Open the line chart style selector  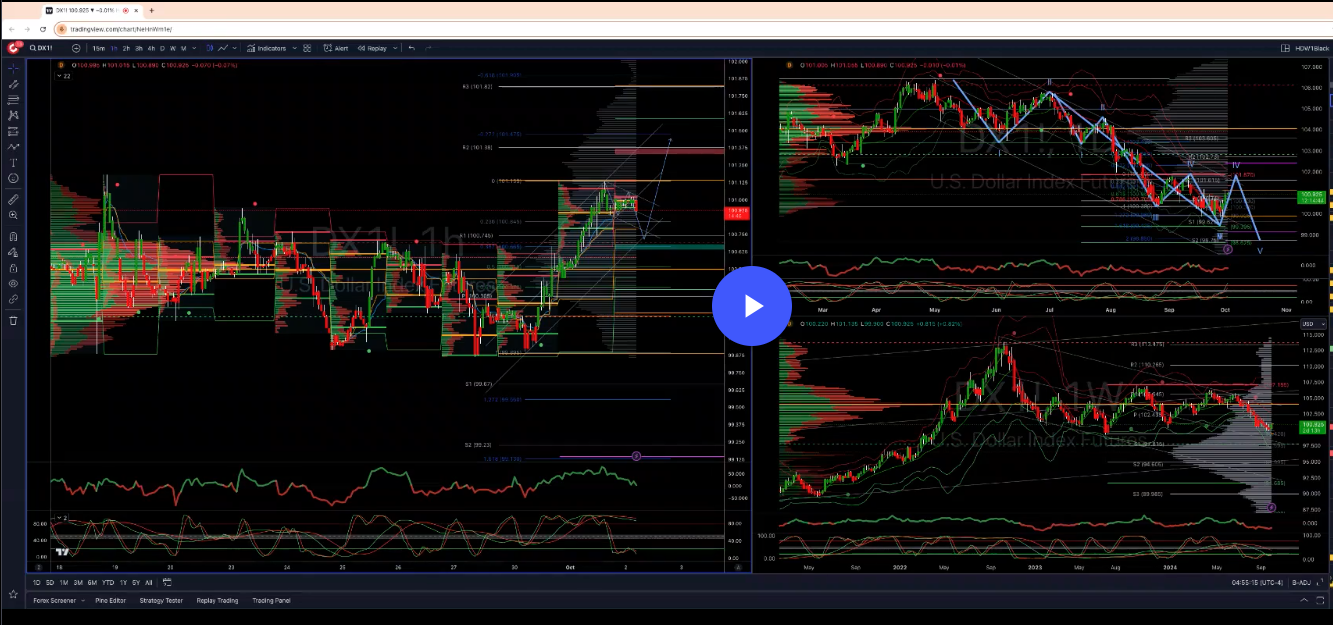point(223,48)
